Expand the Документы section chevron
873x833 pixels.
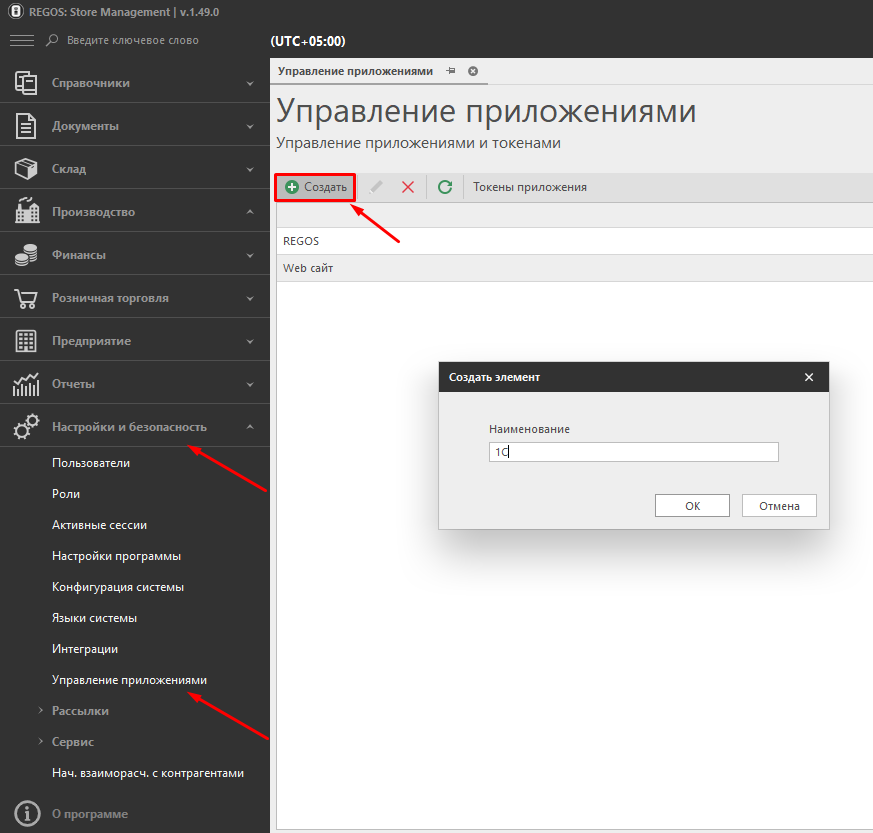[x=250, y=126]
